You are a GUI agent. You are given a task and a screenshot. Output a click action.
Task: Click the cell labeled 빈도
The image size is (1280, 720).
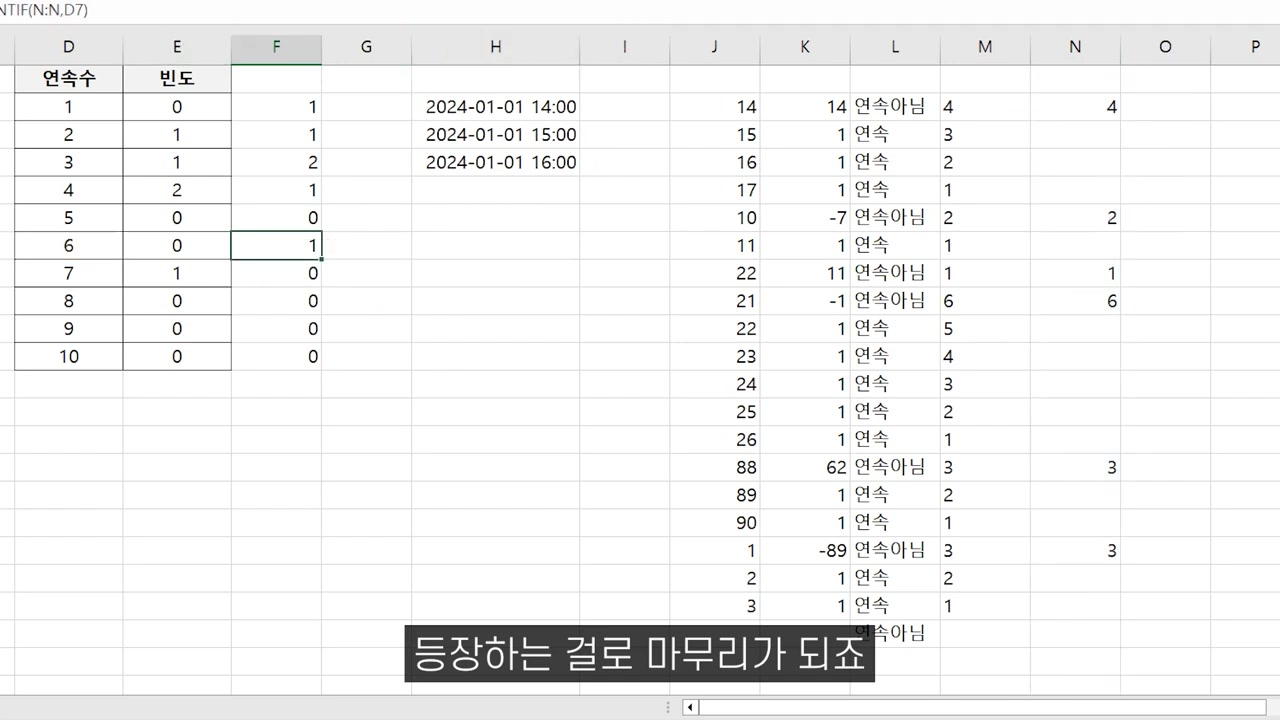[x=176, y=78]
